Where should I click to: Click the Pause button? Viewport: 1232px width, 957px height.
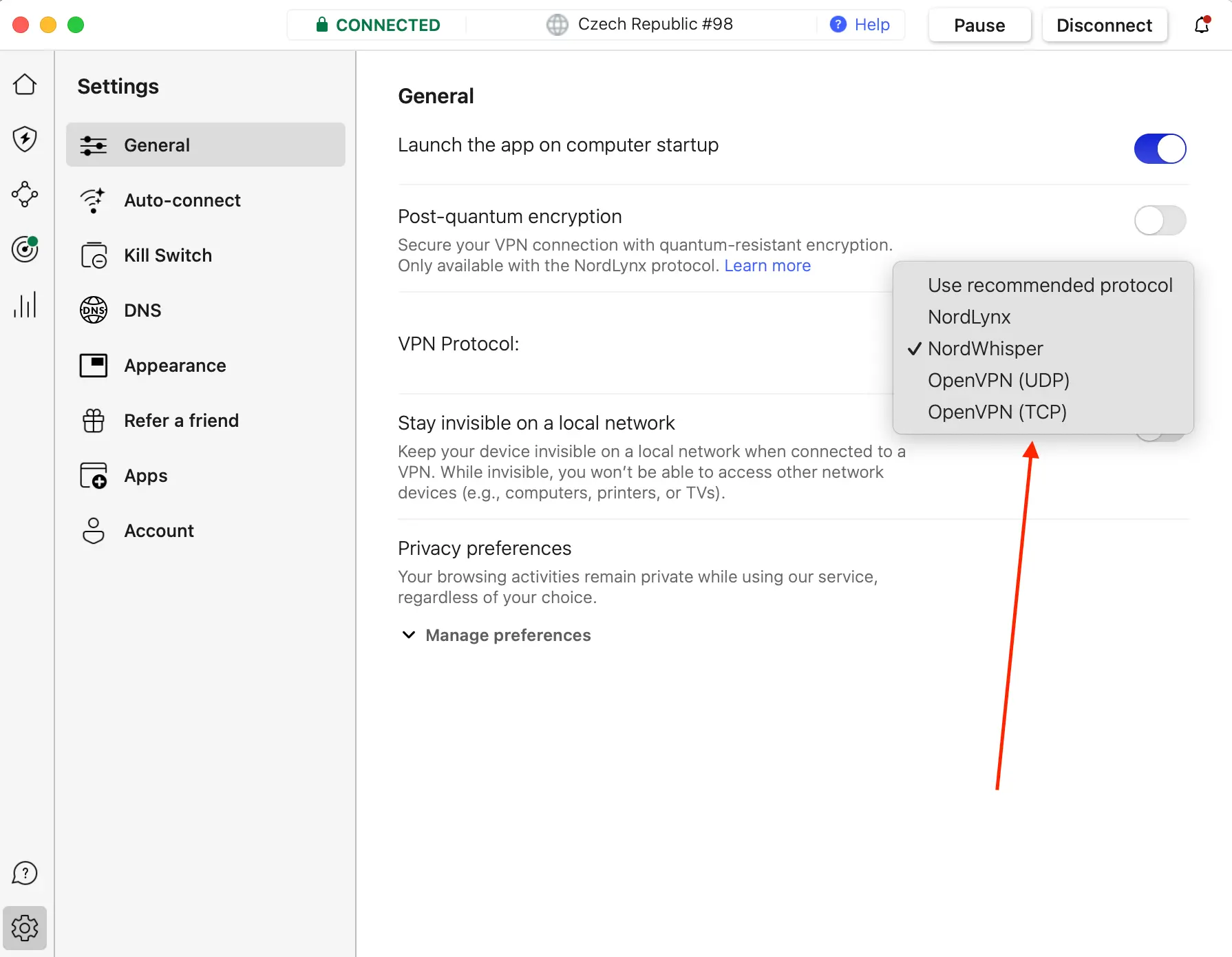click(979, 25)
